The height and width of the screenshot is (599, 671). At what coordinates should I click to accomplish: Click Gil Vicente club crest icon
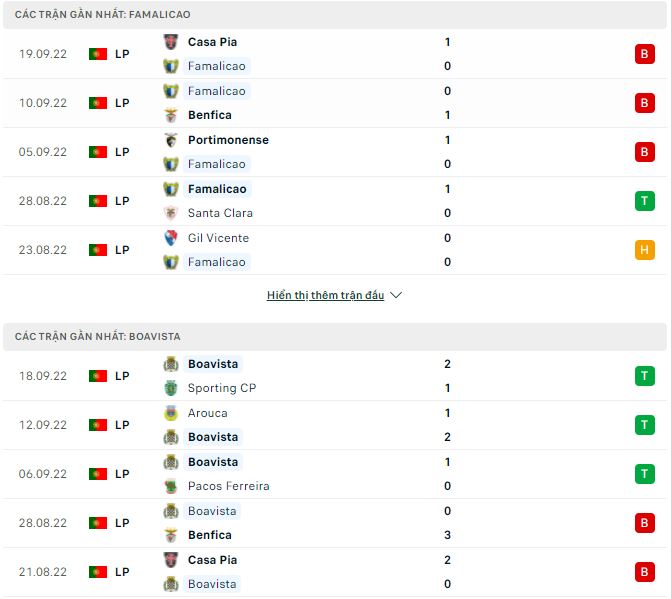[171, 238]
